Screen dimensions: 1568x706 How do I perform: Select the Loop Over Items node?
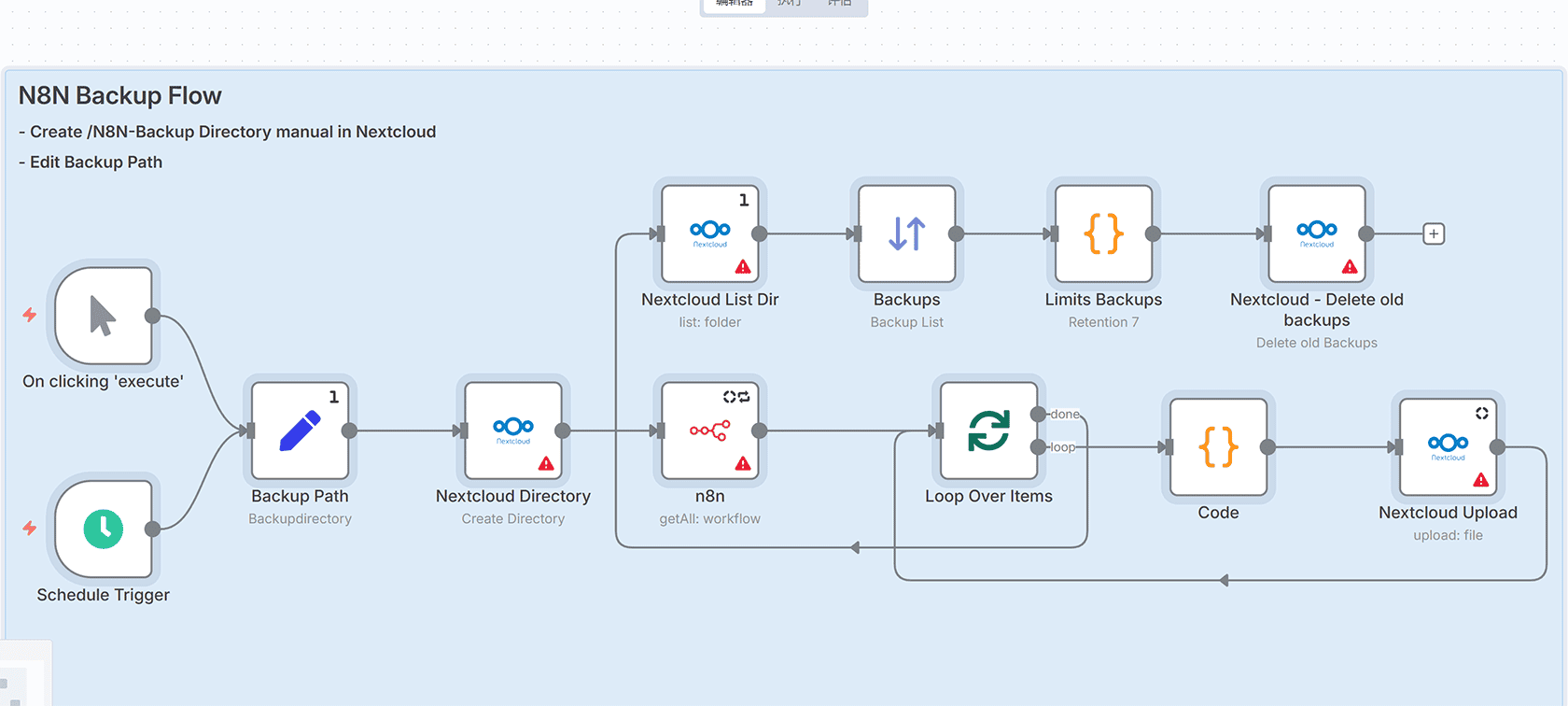coord(988,431)
